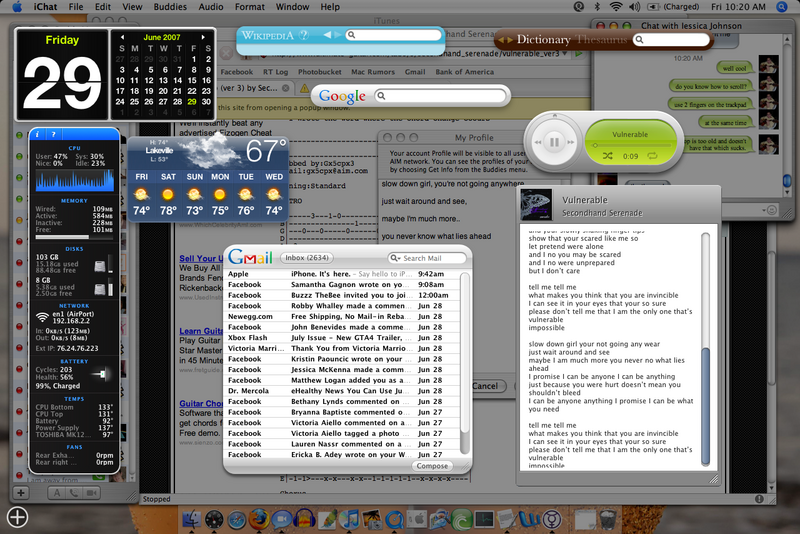The height and width of the screenshot is (534, 800).
Task: Click Bluetooth icon in menu bar
Action: click(x=597, y=7)
